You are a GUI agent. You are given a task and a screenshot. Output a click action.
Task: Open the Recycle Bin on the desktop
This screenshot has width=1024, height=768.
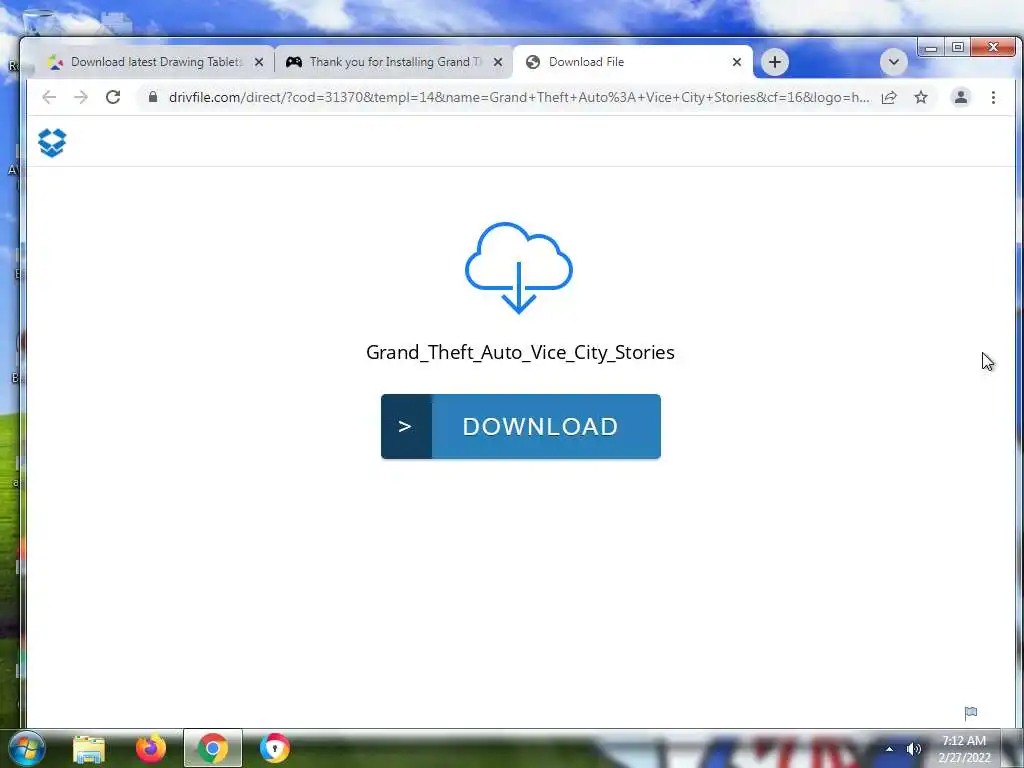38,23
